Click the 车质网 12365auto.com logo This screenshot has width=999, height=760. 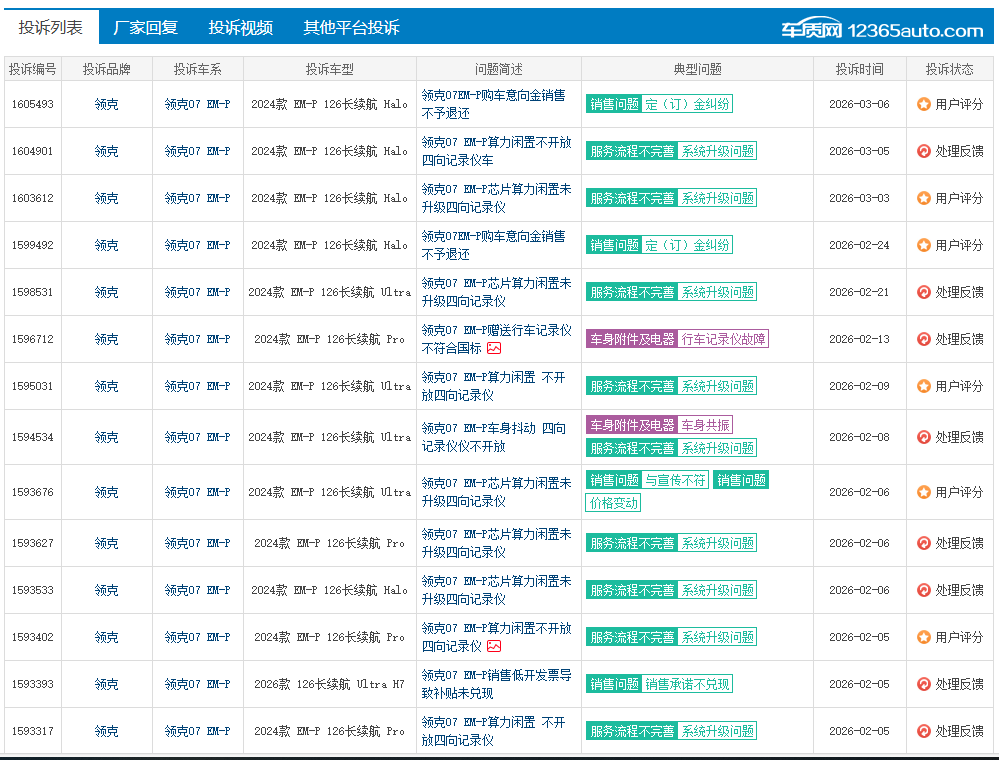point(882,31)
